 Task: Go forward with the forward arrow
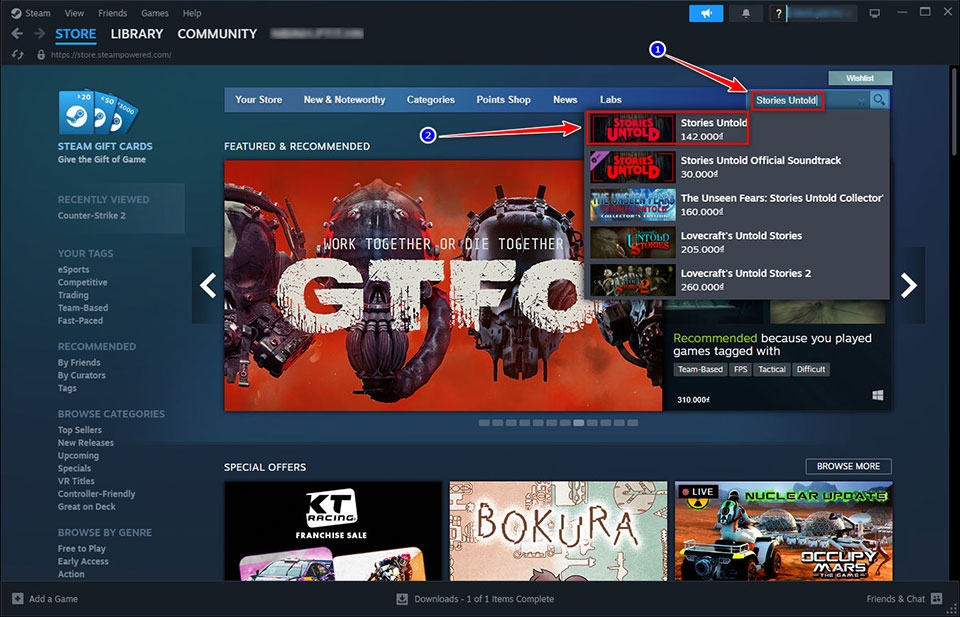click(39, 34)
